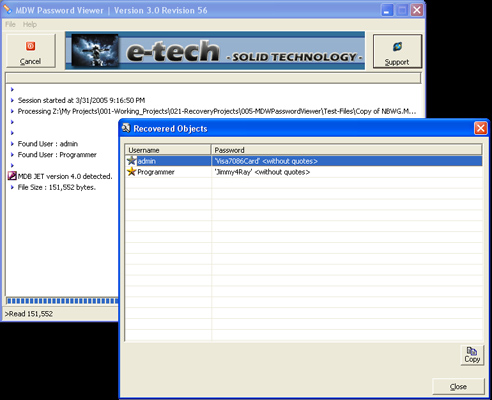The width and height of the screenshot is (492, 400).
Task: Click the e-tech banner thumbnail image
Action: [x=95, y=50]
